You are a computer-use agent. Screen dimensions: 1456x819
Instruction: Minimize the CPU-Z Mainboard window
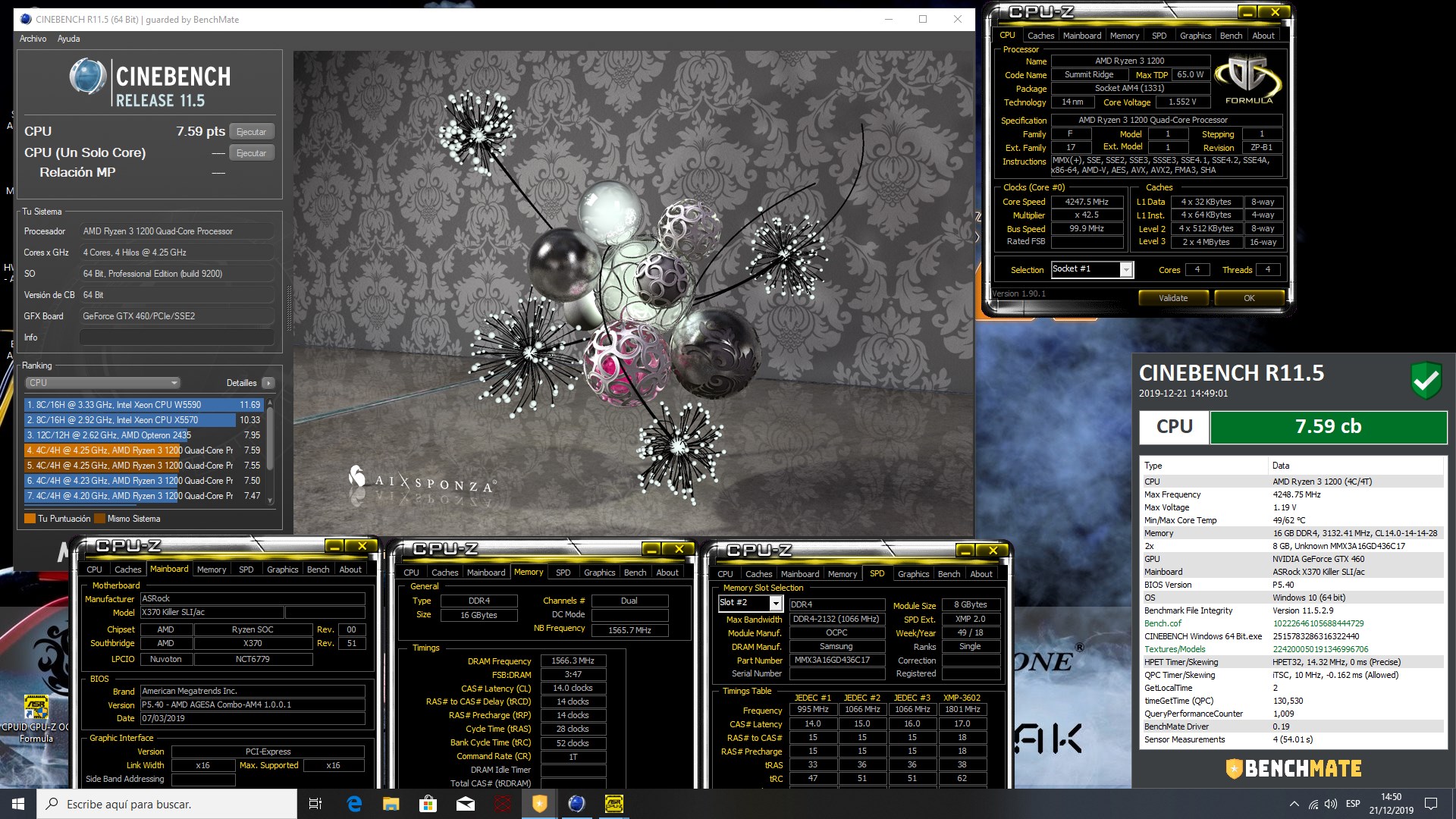(334, 546)
